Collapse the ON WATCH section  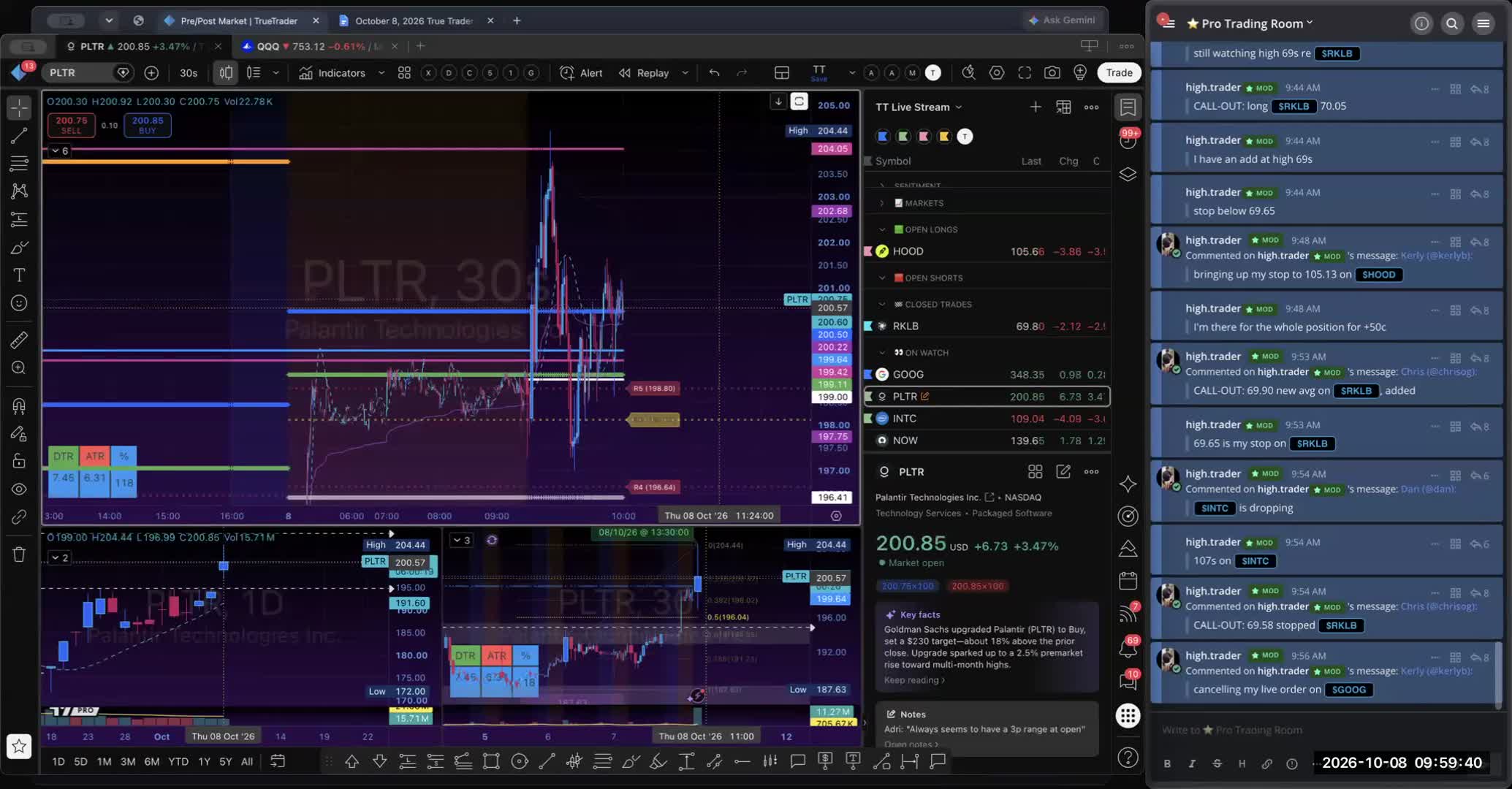882,352
